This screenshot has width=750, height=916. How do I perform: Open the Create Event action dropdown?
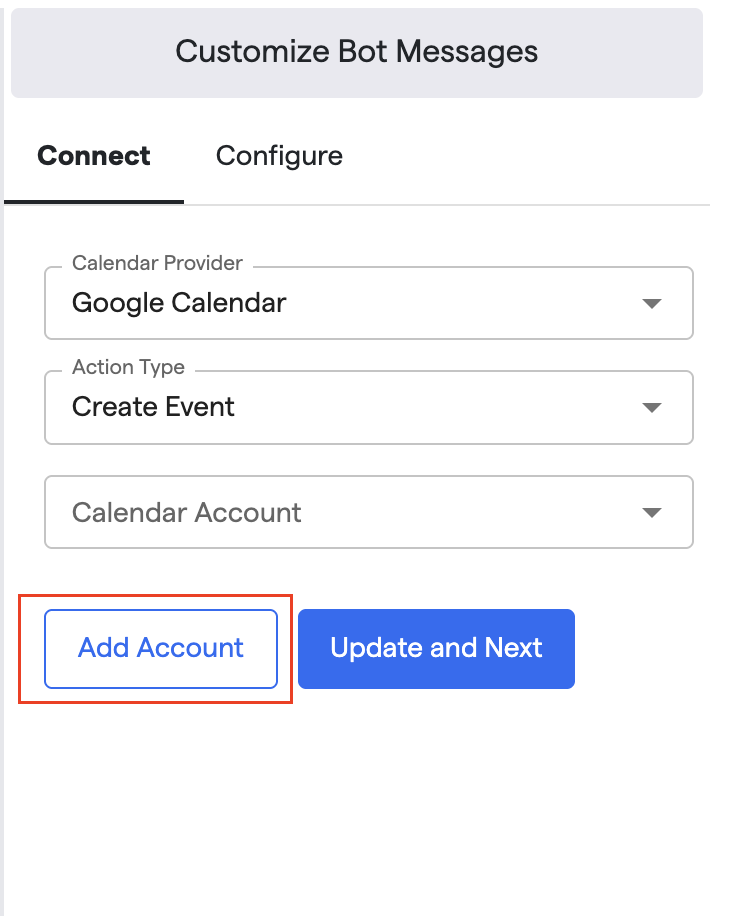(x=368, y=408)
